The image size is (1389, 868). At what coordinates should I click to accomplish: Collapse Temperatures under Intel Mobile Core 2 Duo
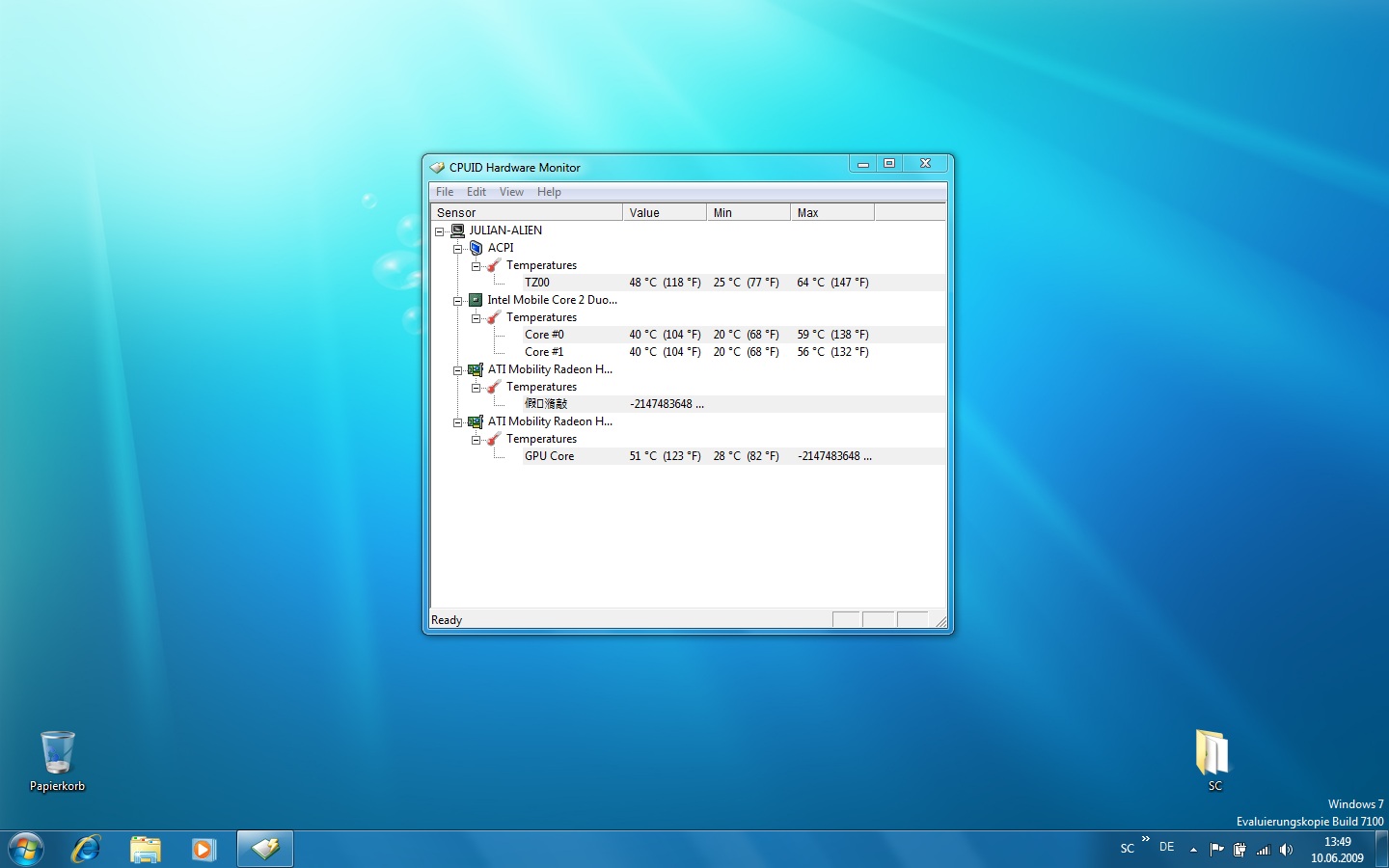(476, 318)
